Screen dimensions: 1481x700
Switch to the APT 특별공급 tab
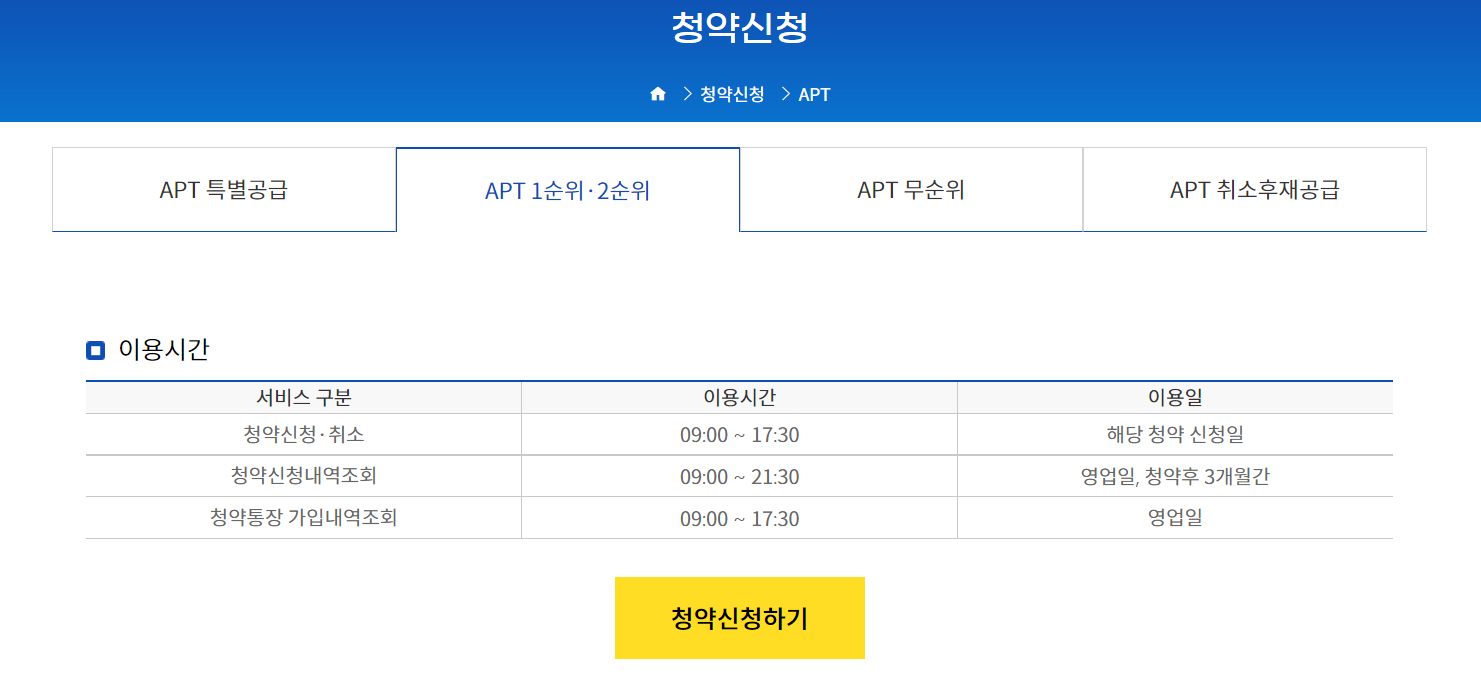coord(223,189)
